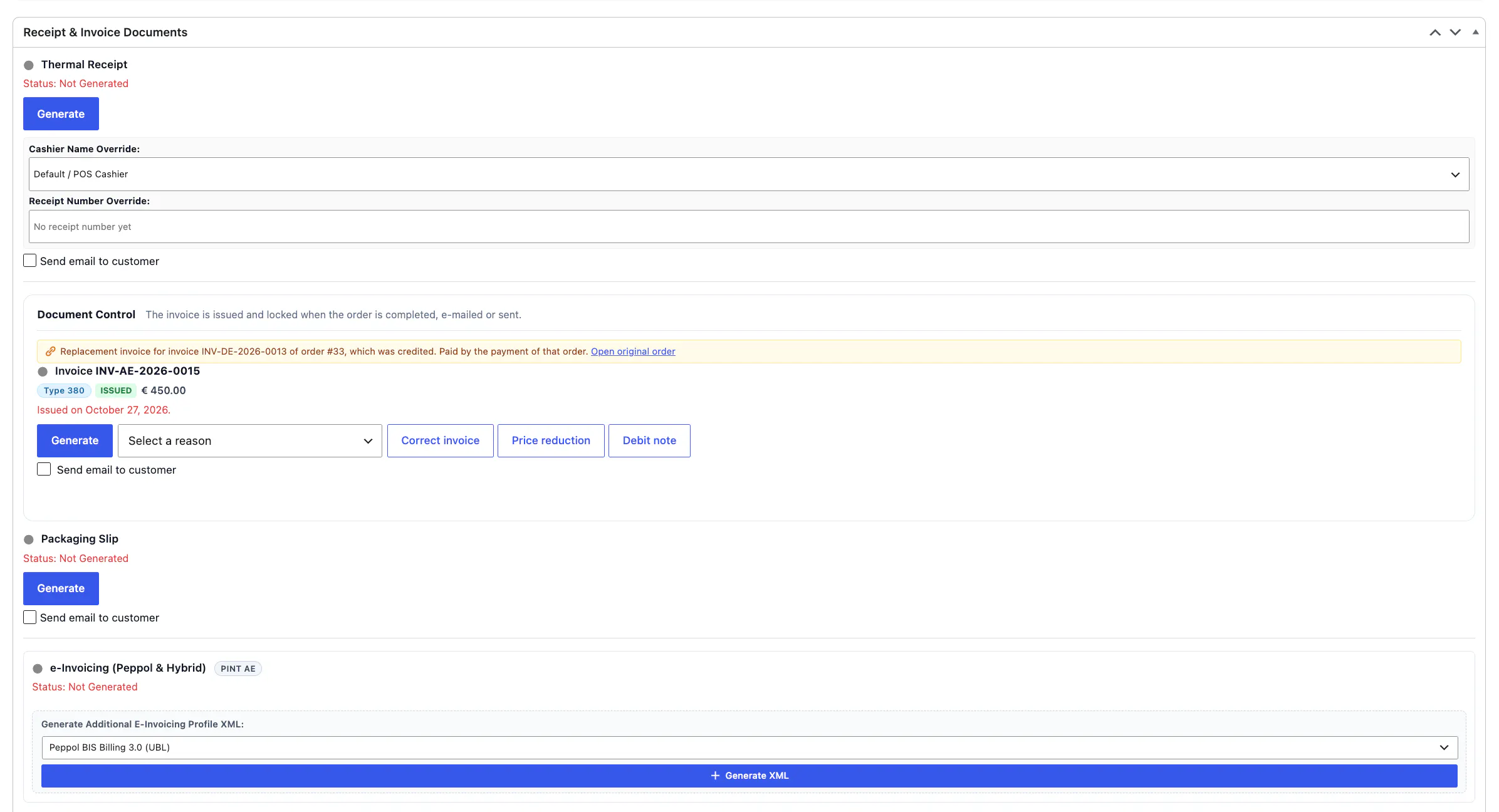
Task: Click the e-Invoicing status dot
Action: pos(38,669)
